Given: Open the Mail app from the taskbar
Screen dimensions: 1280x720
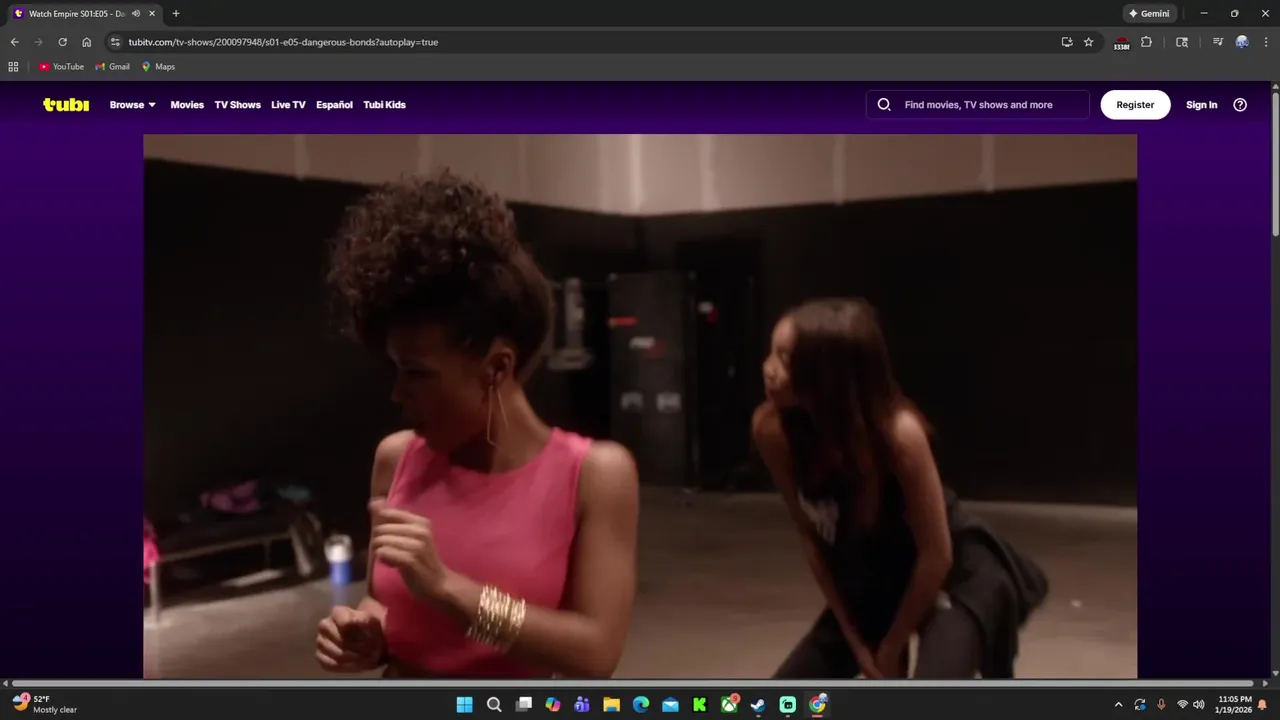Looking at the screenshot, I should 670,705.
